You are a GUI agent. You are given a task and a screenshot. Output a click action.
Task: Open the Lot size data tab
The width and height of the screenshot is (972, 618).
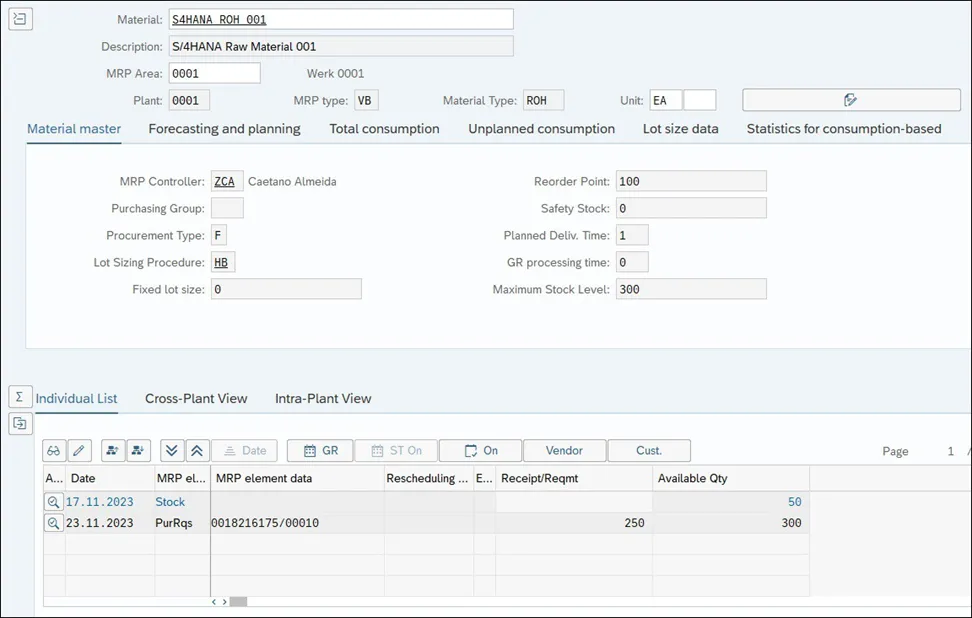click(680, 129)
